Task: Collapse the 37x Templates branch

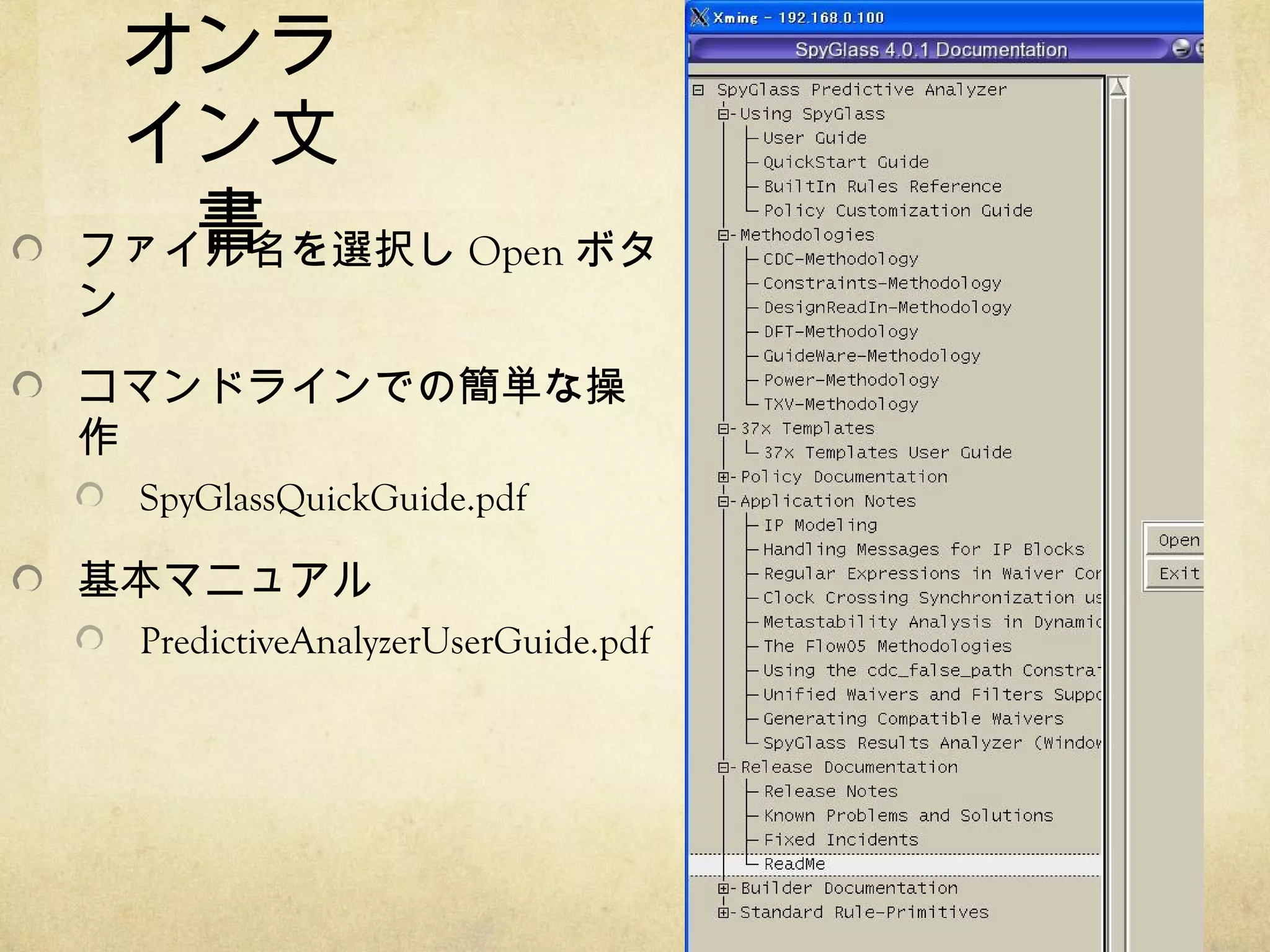Action: click(723, 428)
